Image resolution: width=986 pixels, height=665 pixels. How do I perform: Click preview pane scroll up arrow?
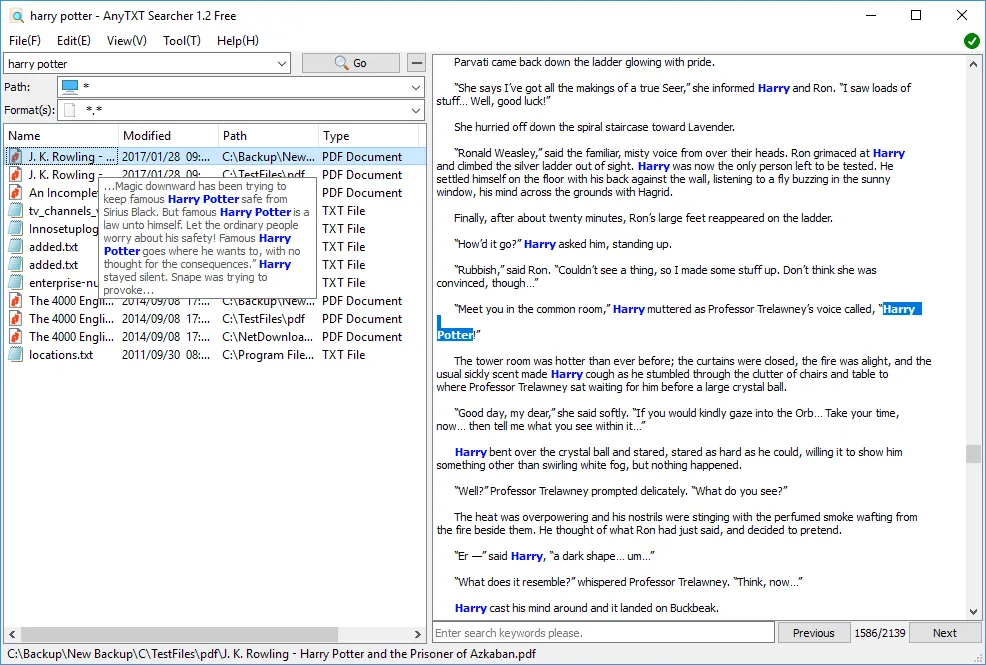[973, 64]
